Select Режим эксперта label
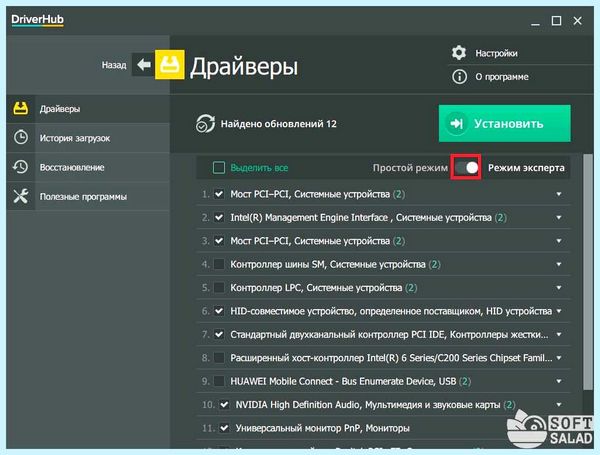Viewport: 600px width, 455px height. 526,168
